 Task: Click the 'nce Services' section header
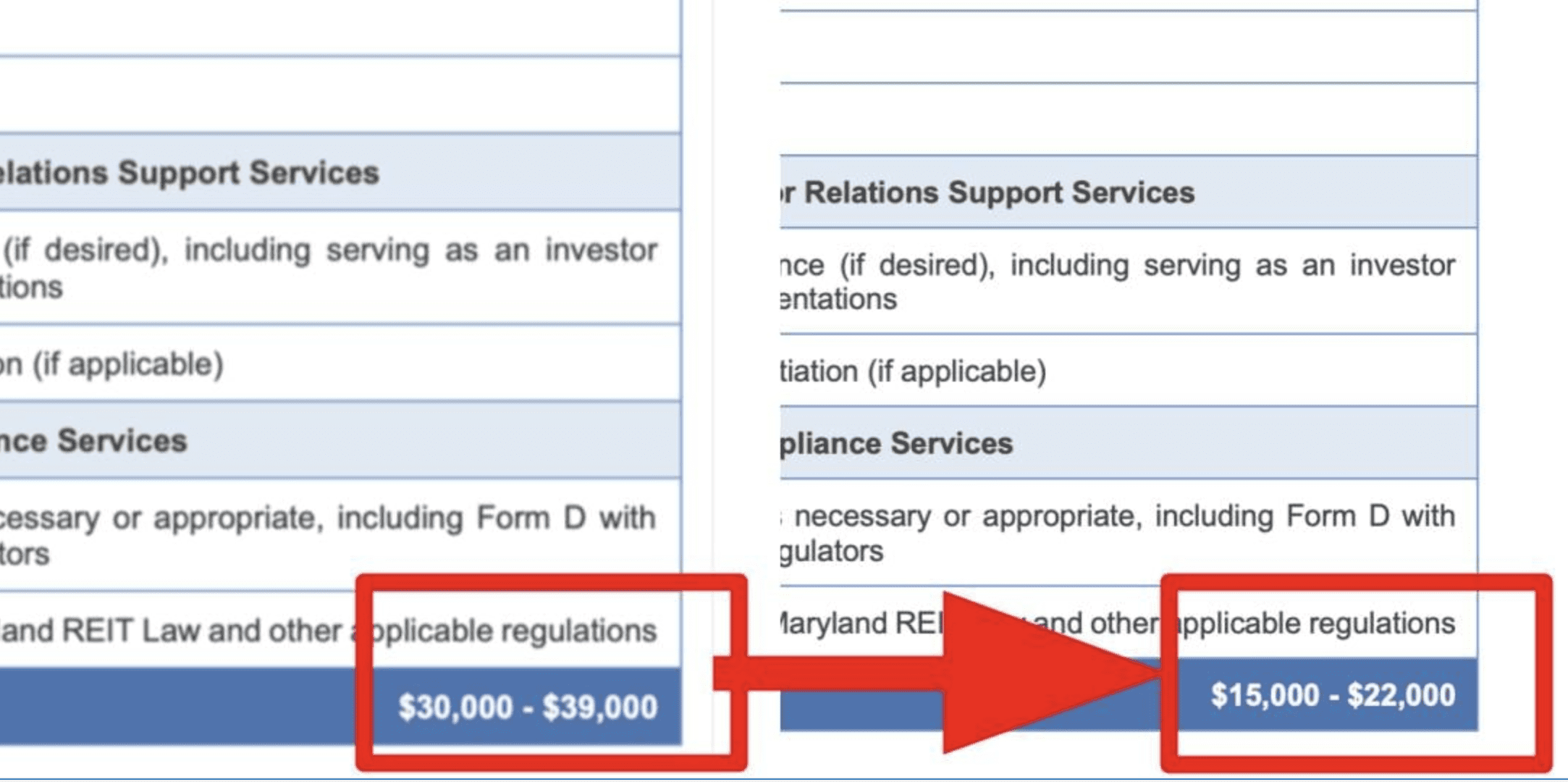pyautogui.click(x=94, y=441)
